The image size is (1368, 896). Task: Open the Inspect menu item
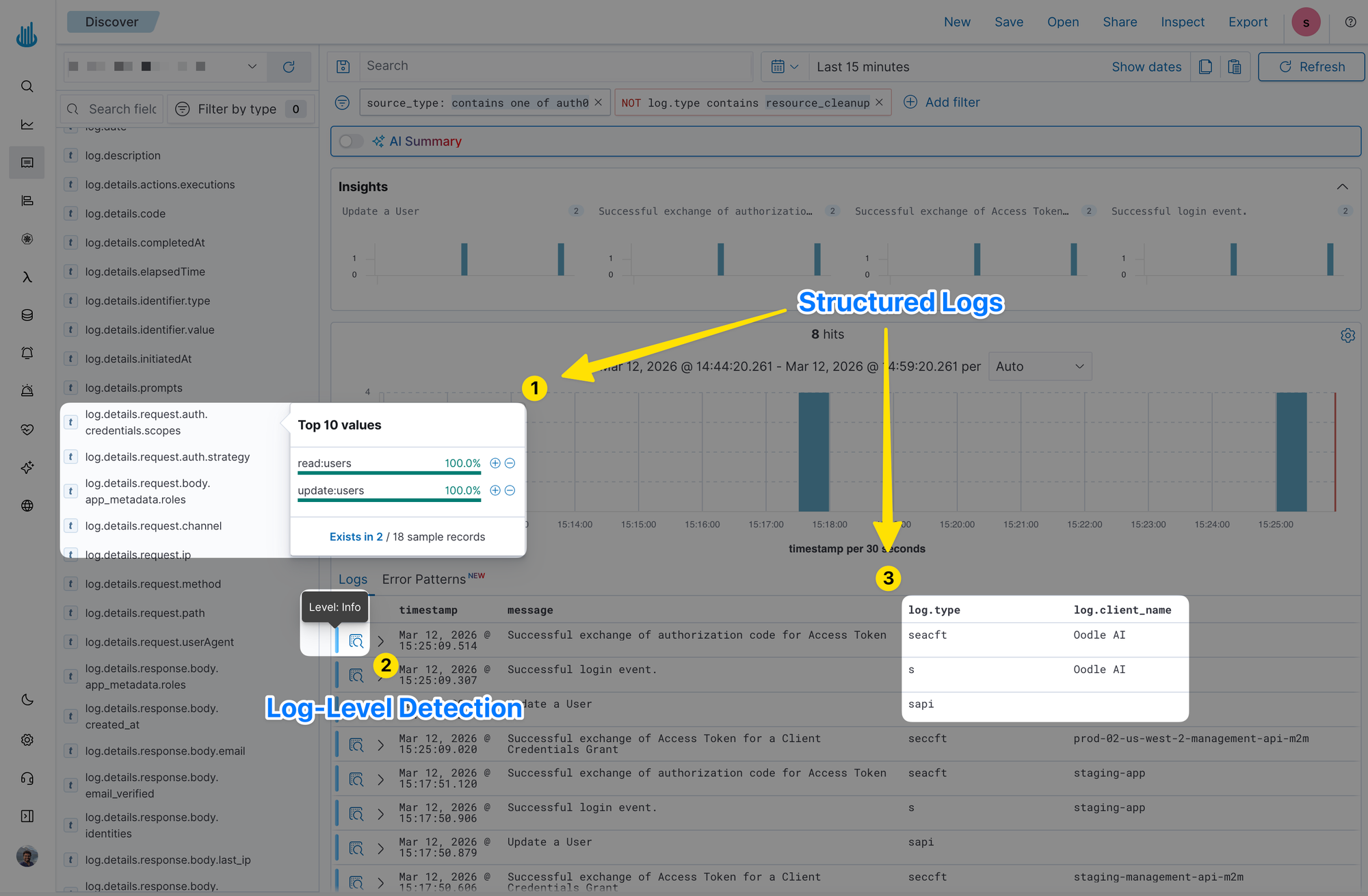click(1182, 22)
